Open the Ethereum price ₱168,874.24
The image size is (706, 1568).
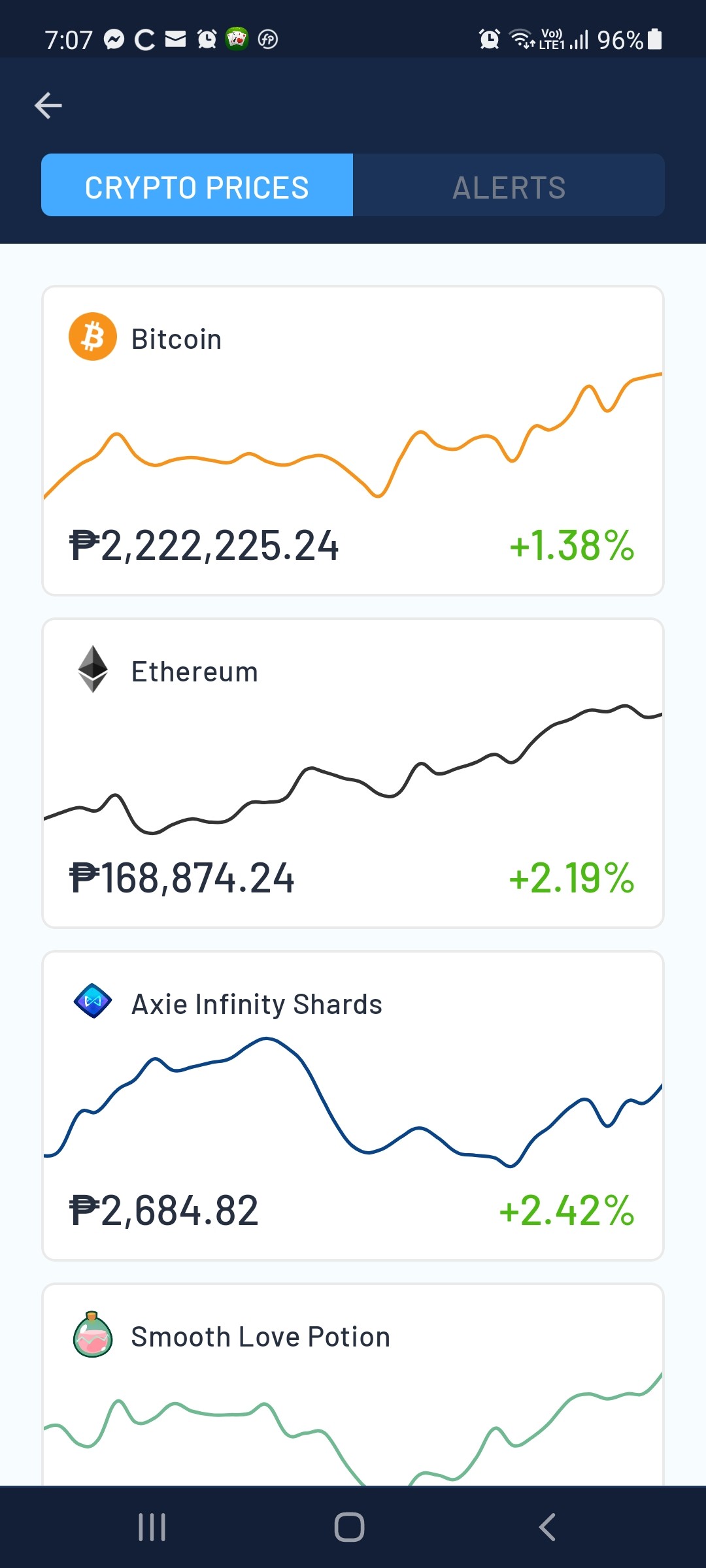pyautogui.click(x=182, y=878)
